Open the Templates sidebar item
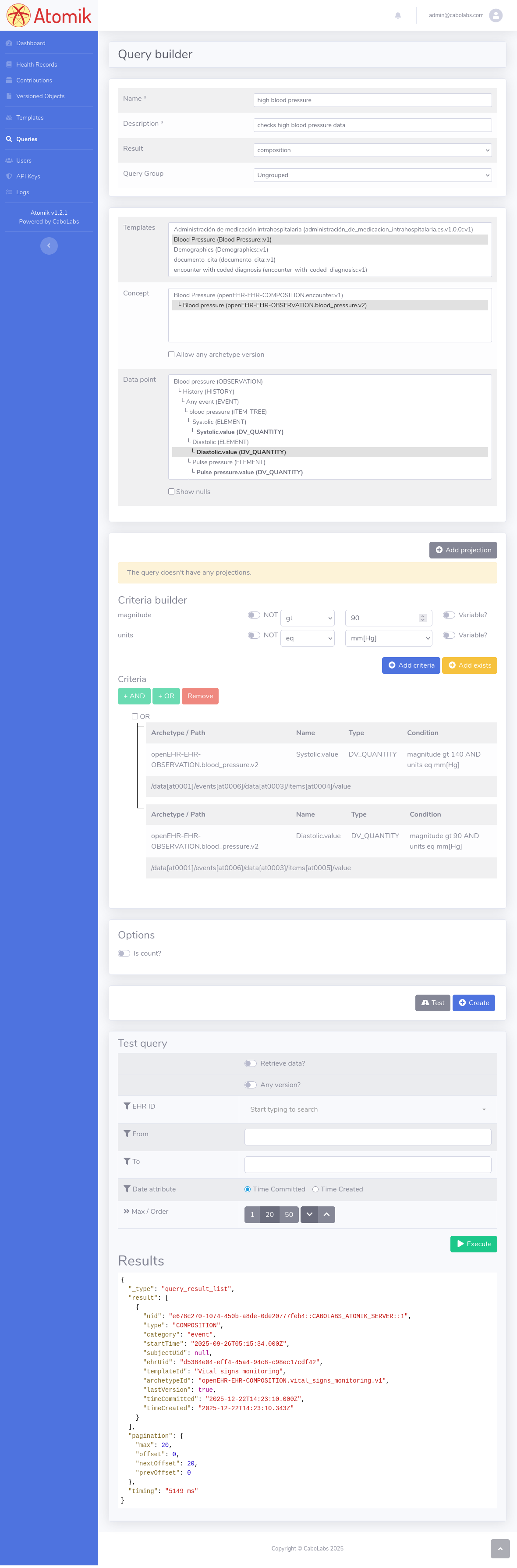The width and height of the screenshot is (517, 1568). coord(30,117)
